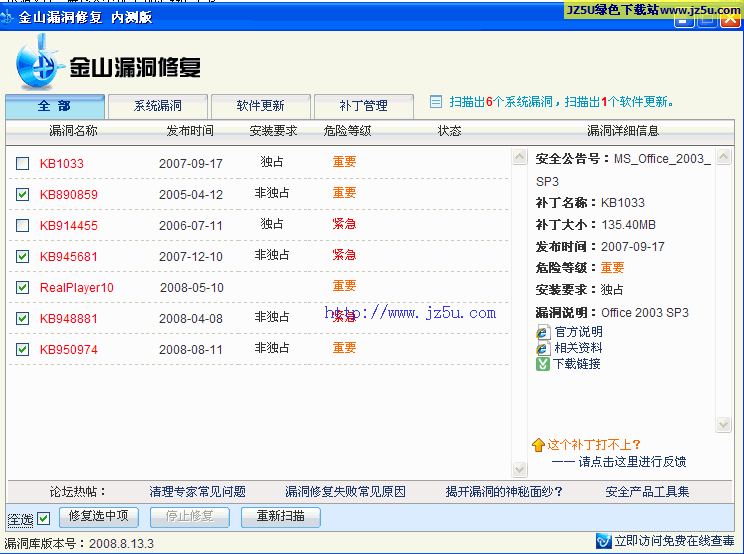Click the vulnerability list scroll-down arrow
This screenshot has height=554, width=744.
520,470
